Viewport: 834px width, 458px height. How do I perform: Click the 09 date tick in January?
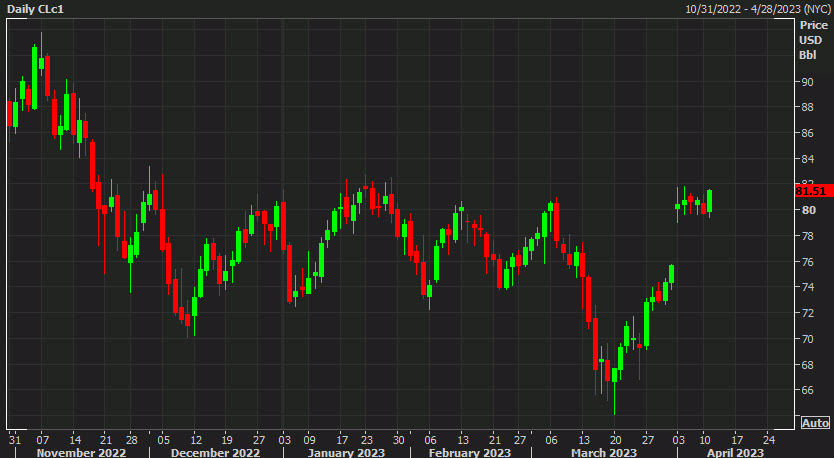click(x=309, y=440)
